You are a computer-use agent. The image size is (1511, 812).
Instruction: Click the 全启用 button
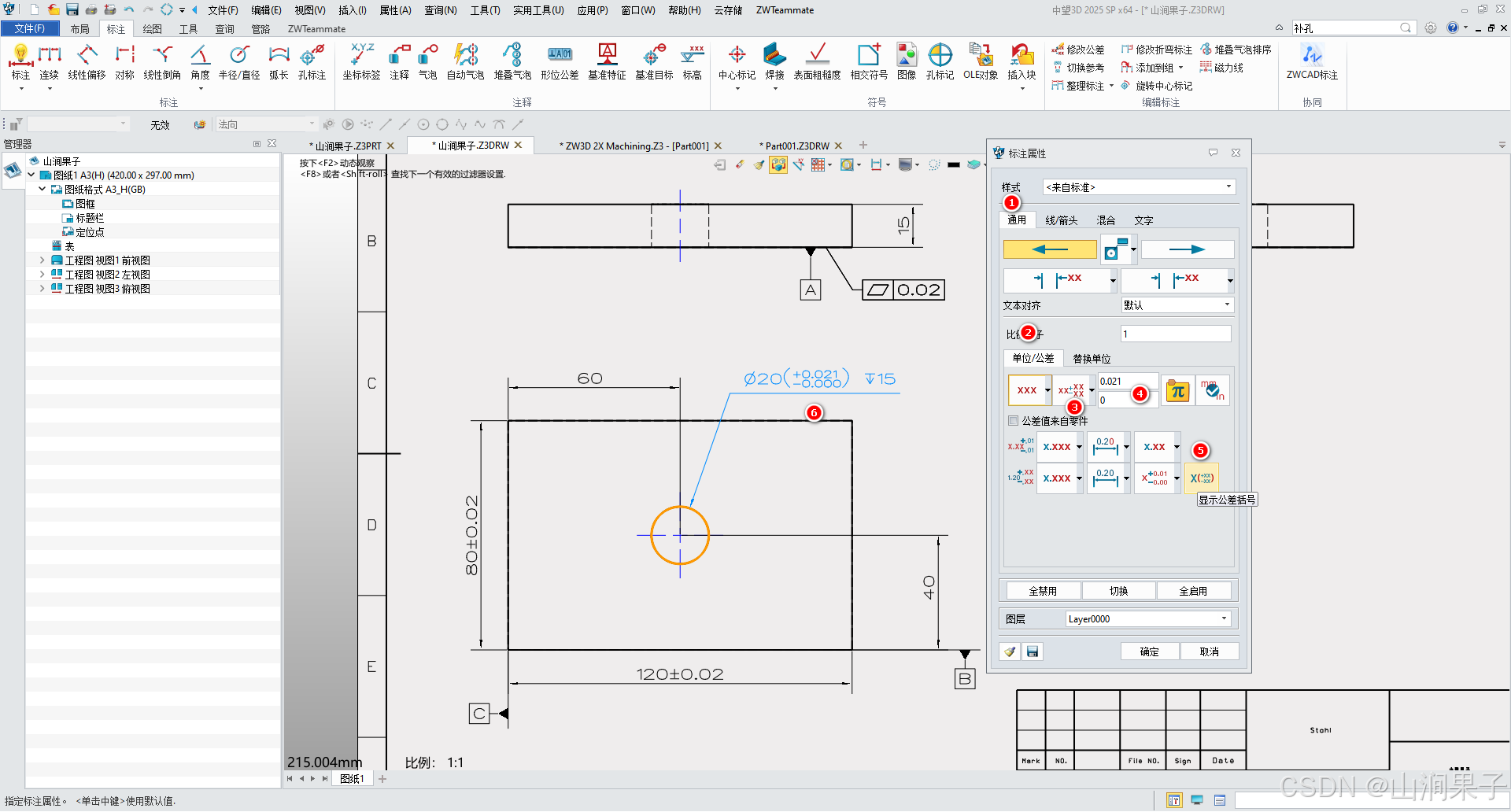(x=1193, y=591)
